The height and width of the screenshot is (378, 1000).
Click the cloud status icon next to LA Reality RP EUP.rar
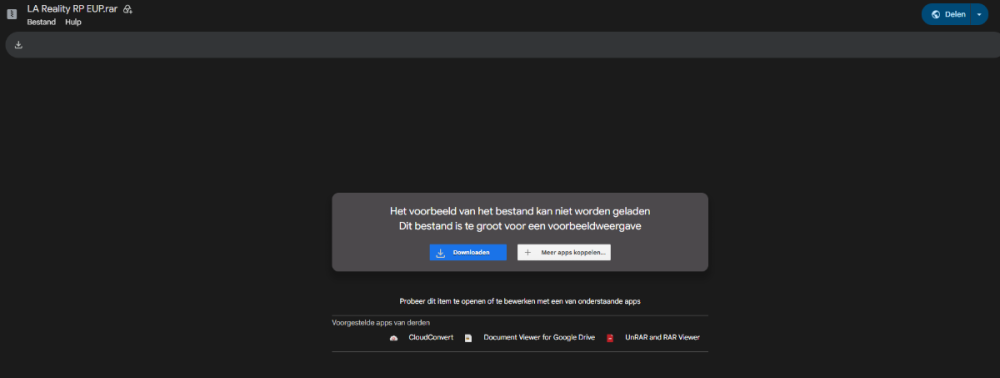pyautogui.click(x=128, y=10)
